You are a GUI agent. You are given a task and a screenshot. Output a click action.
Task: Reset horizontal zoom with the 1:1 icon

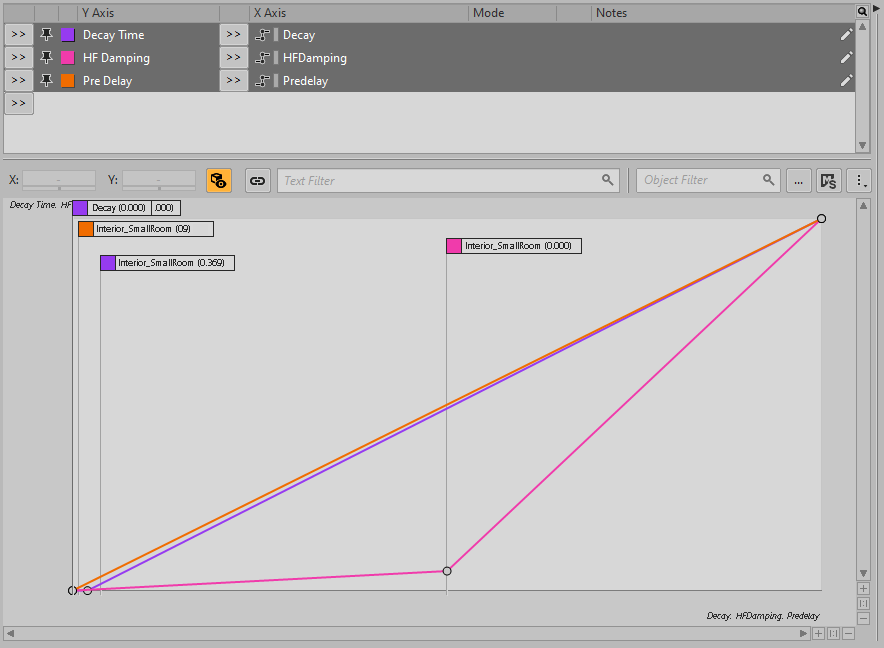(833, 633)
